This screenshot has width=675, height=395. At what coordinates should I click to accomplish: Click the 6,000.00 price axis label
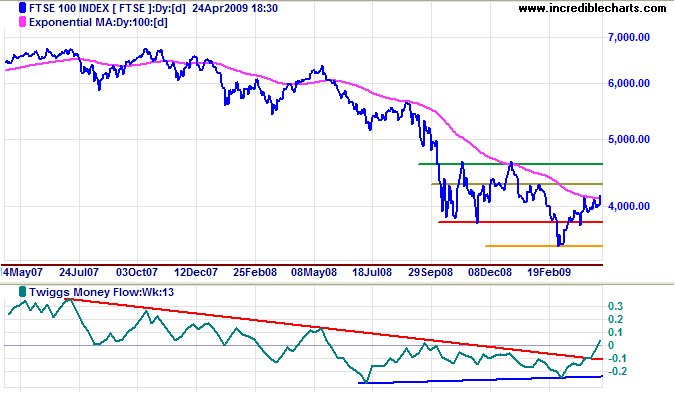tap(629, 83)
